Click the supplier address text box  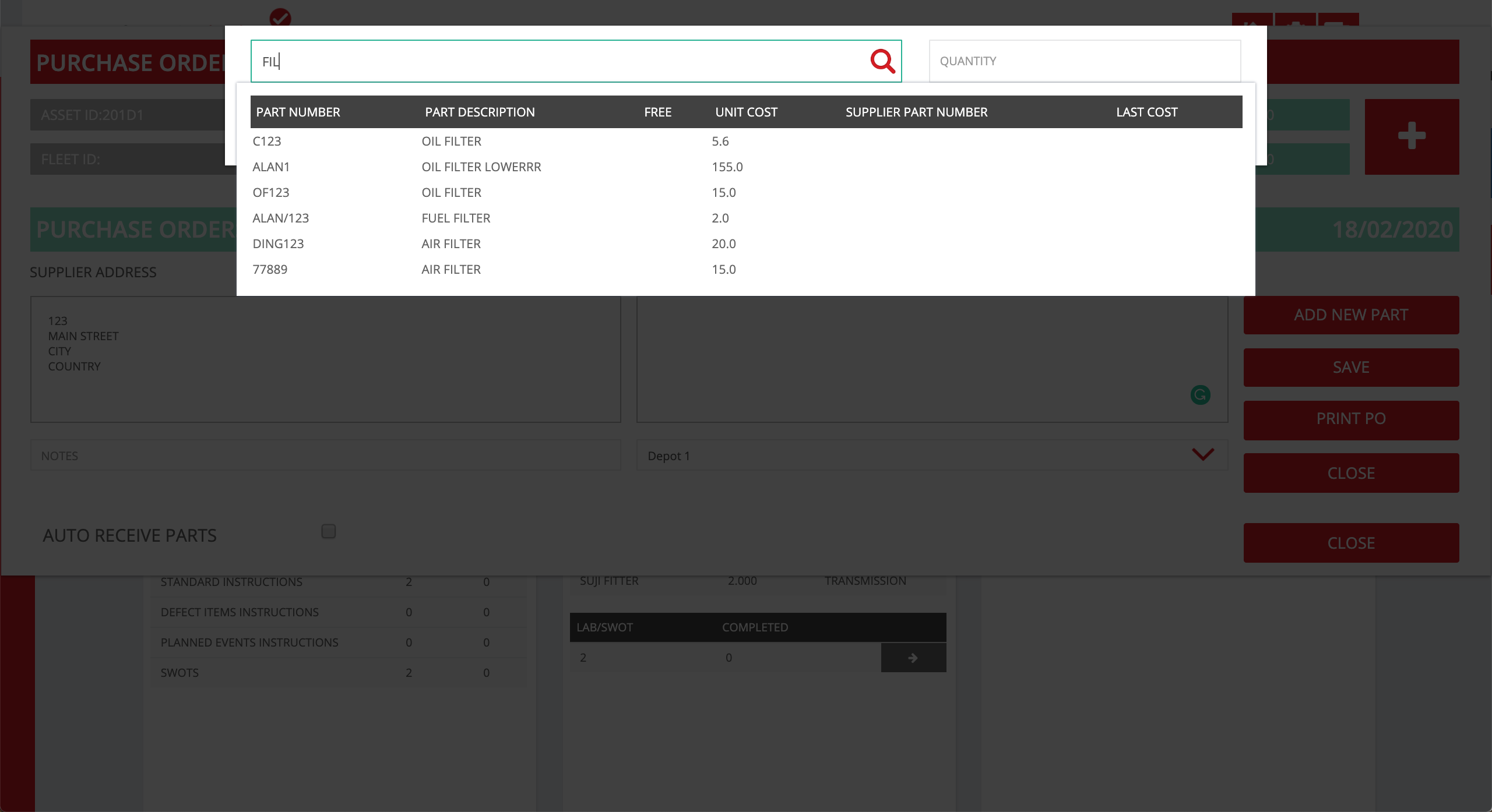[x=325, y=359]
